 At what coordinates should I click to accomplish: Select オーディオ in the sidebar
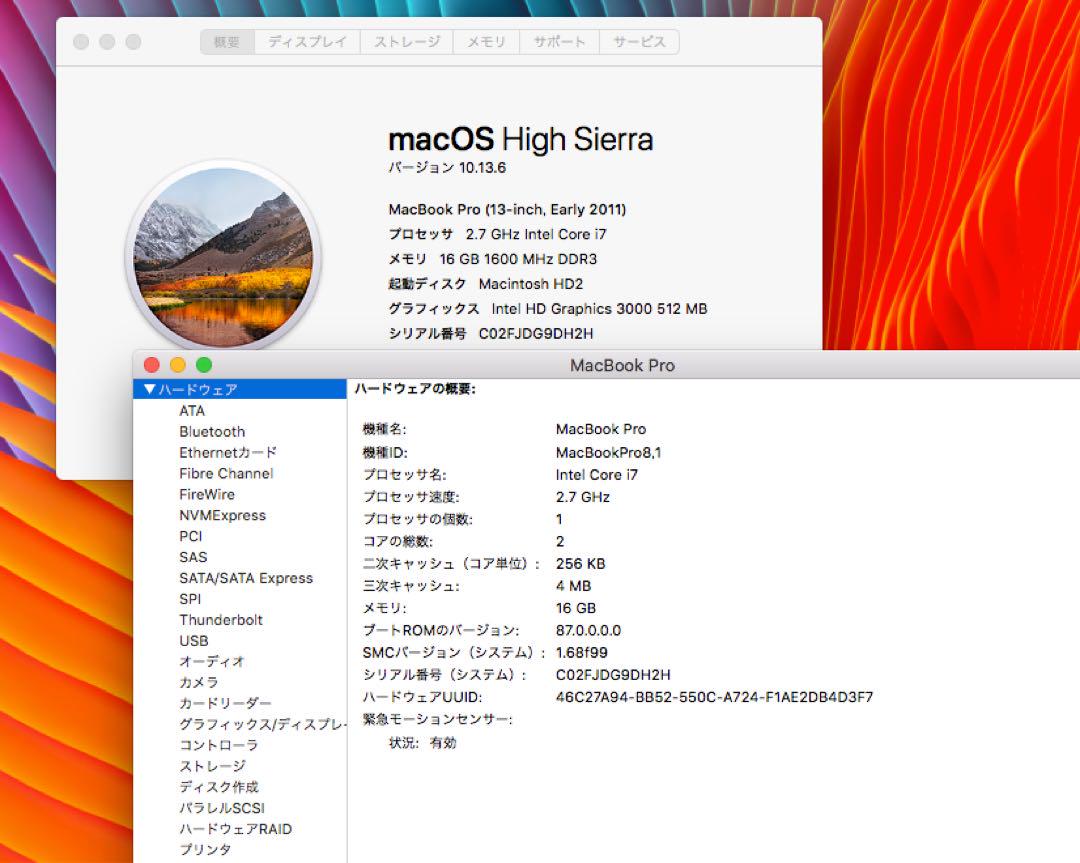(x=212, y=661)
